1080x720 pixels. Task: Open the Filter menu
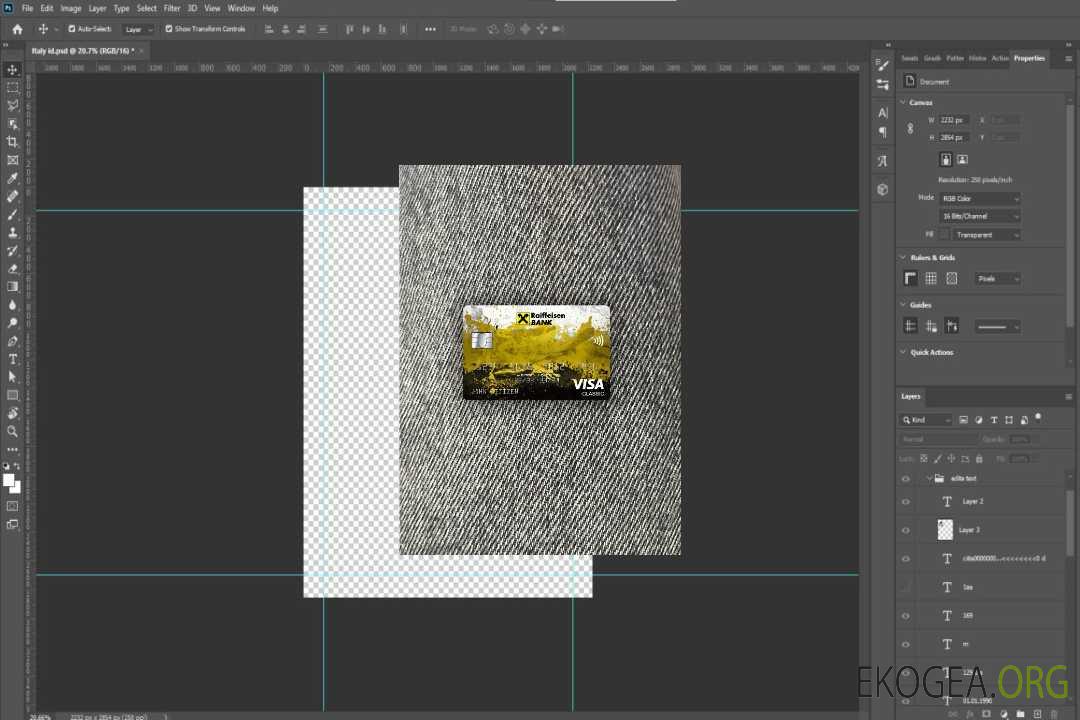coord(172,8)
